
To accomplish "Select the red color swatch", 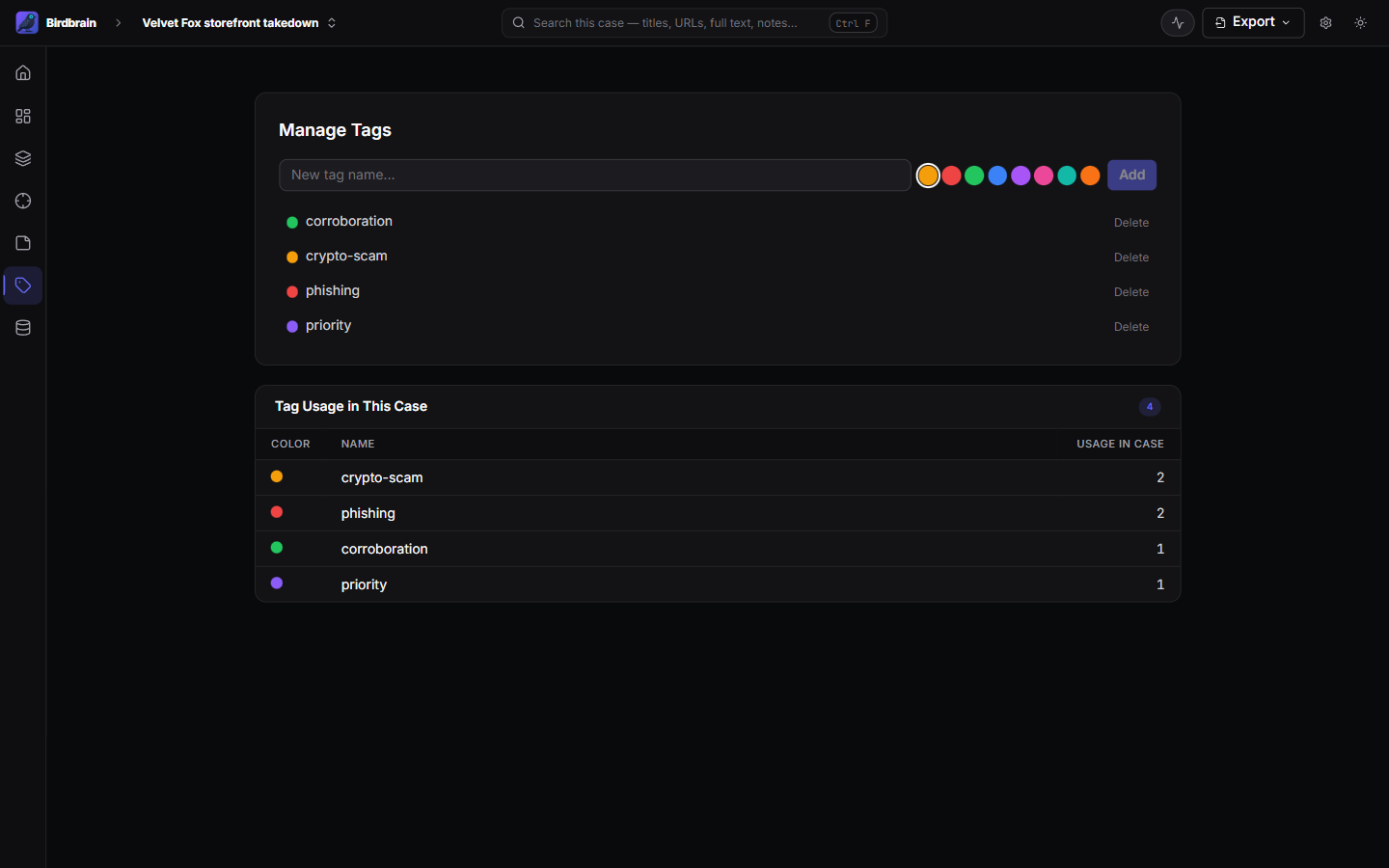I will (x=951, y=176).
